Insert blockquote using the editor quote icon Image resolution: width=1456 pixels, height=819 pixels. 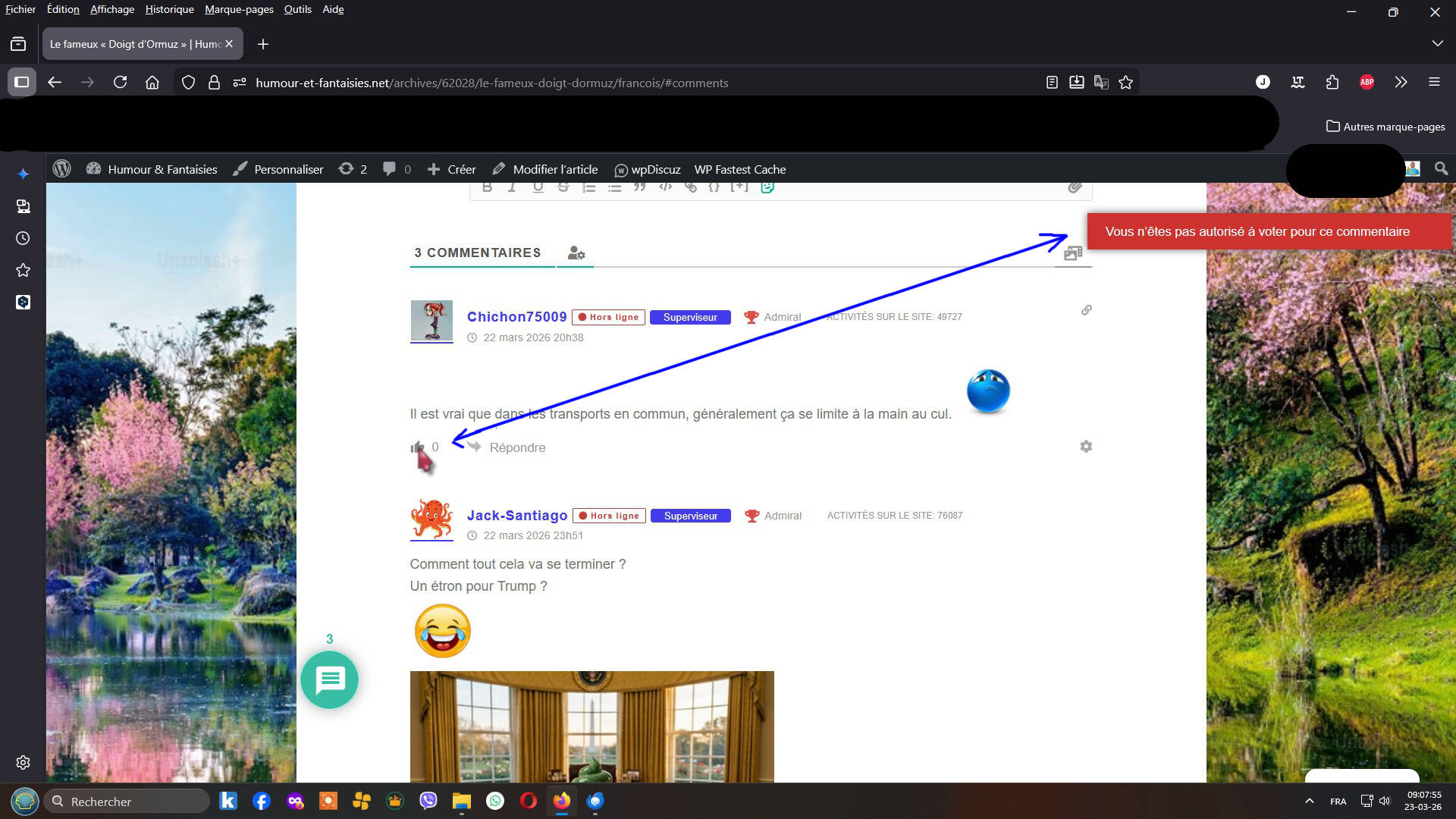[639, 187]
